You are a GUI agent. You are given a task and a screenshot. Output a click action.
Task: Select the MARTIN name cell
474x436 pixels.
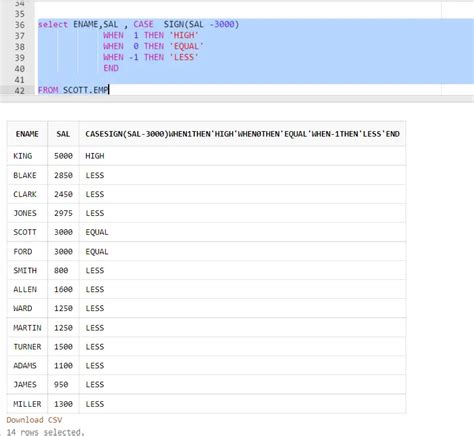[x=27, y=328]
